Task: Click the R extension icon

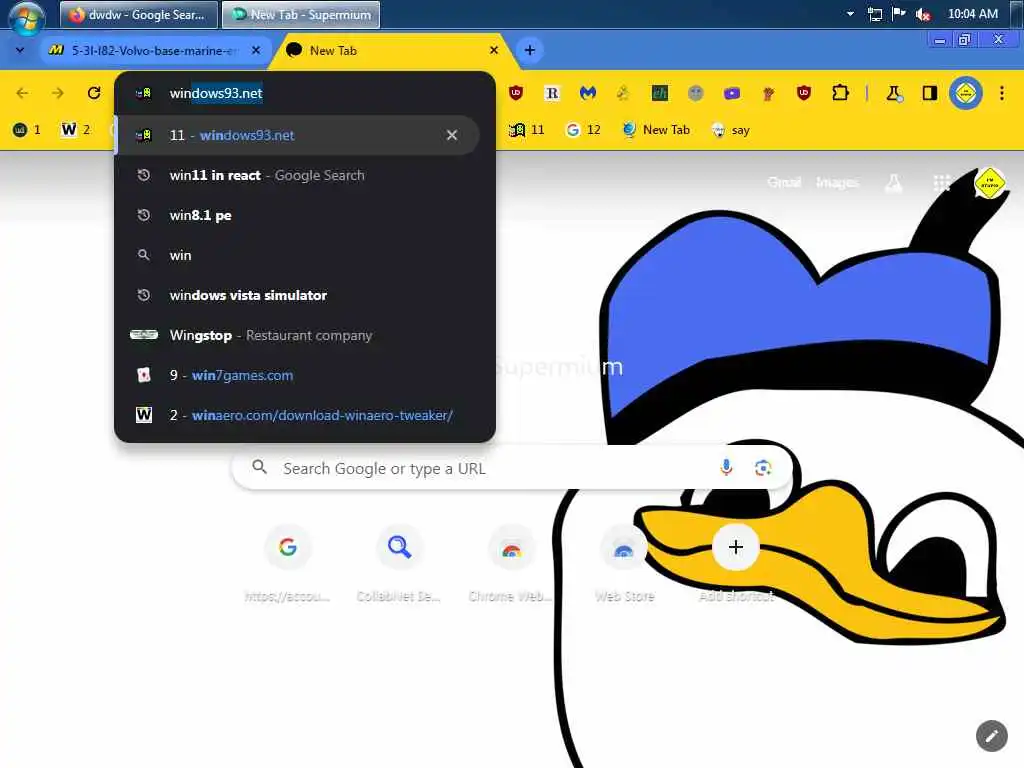Action: [x=552, y=93]
